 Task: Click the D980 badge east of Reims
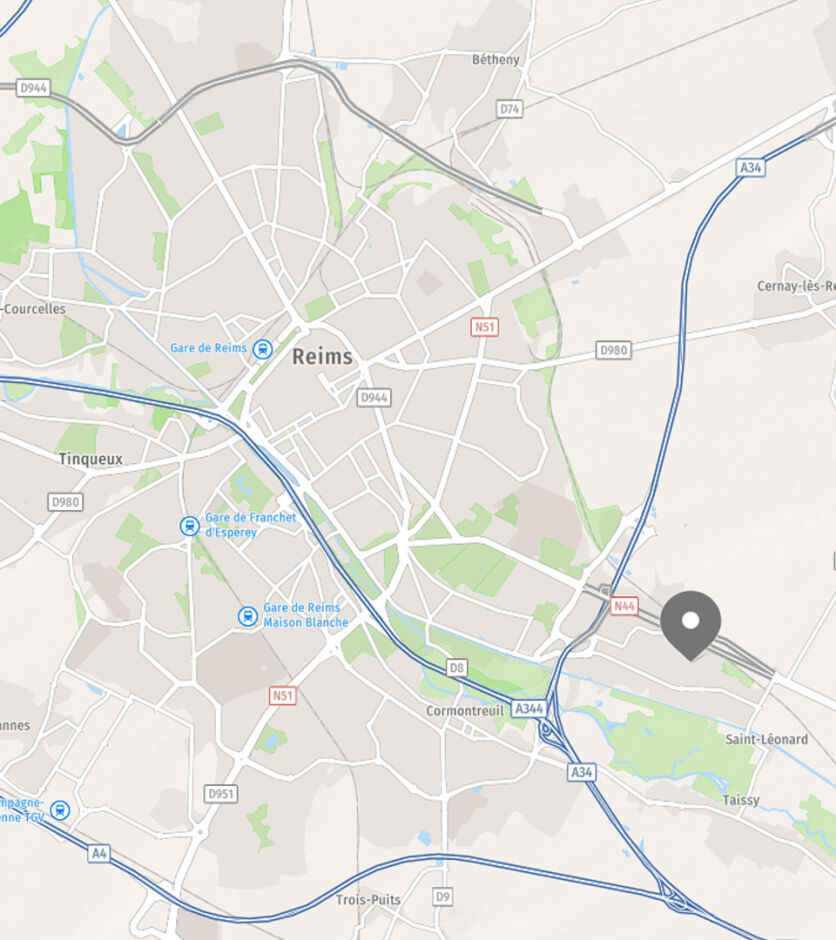(614, 350)
